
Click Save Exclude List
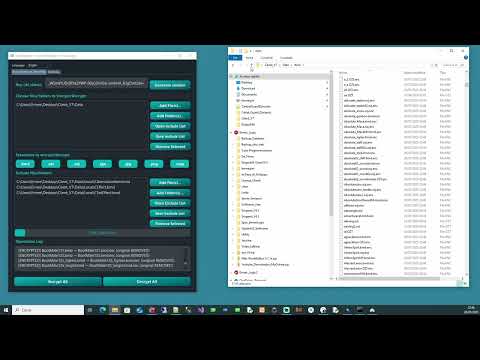[170, 213]
